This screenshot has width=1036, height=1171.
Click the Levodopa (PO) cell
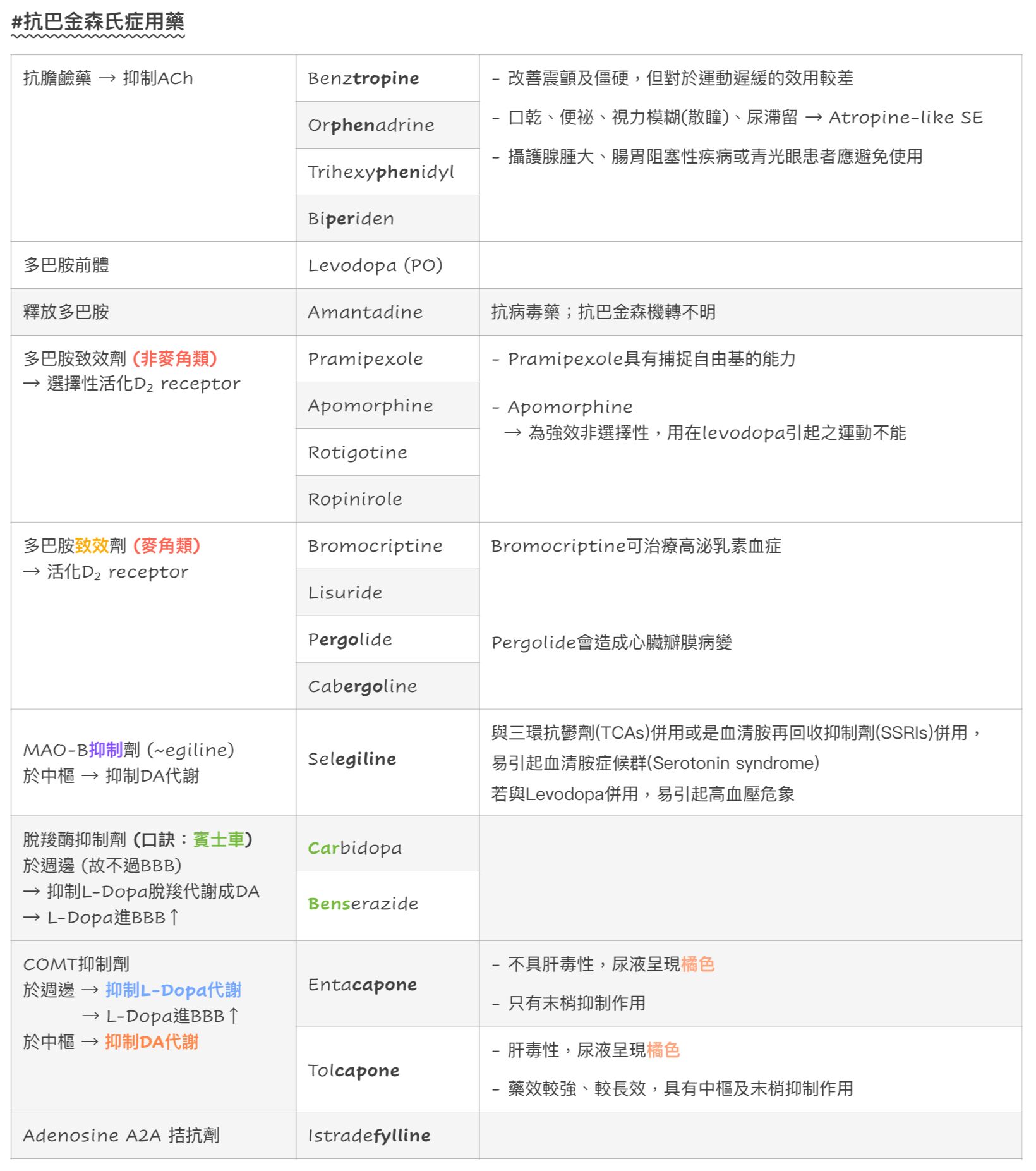[x=375, y=265]
